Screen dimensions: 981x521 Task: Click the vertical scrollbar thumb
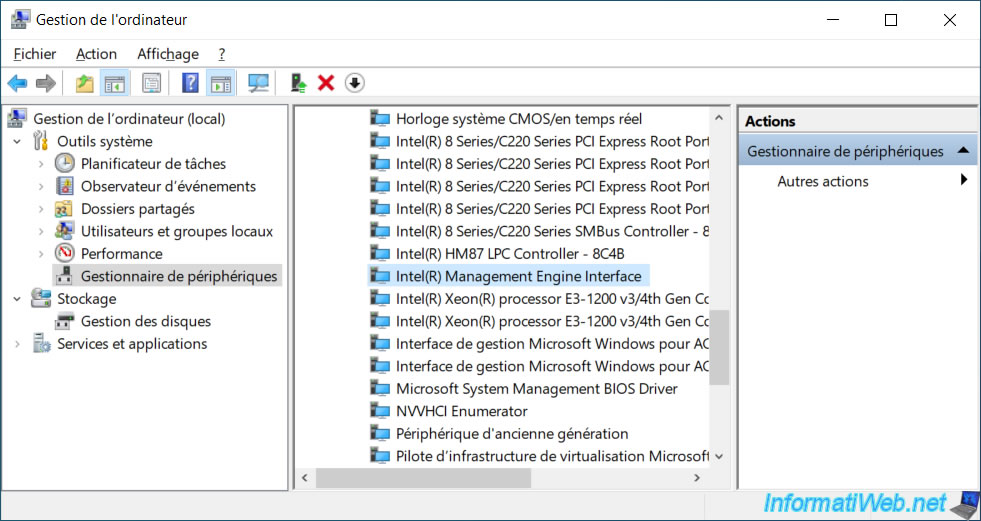[719, 346]
